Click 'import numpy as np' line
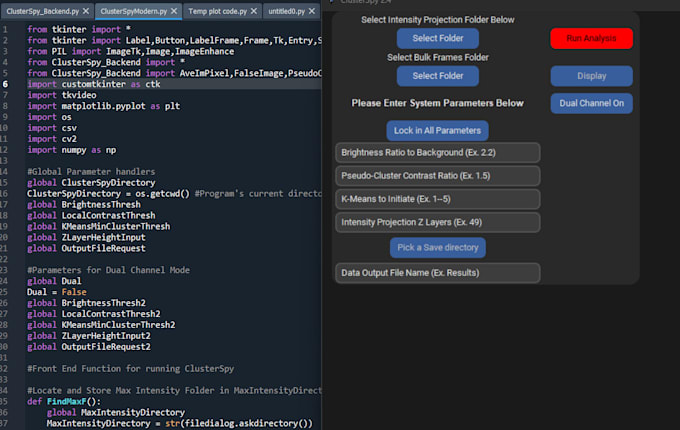 click(72, 150)
